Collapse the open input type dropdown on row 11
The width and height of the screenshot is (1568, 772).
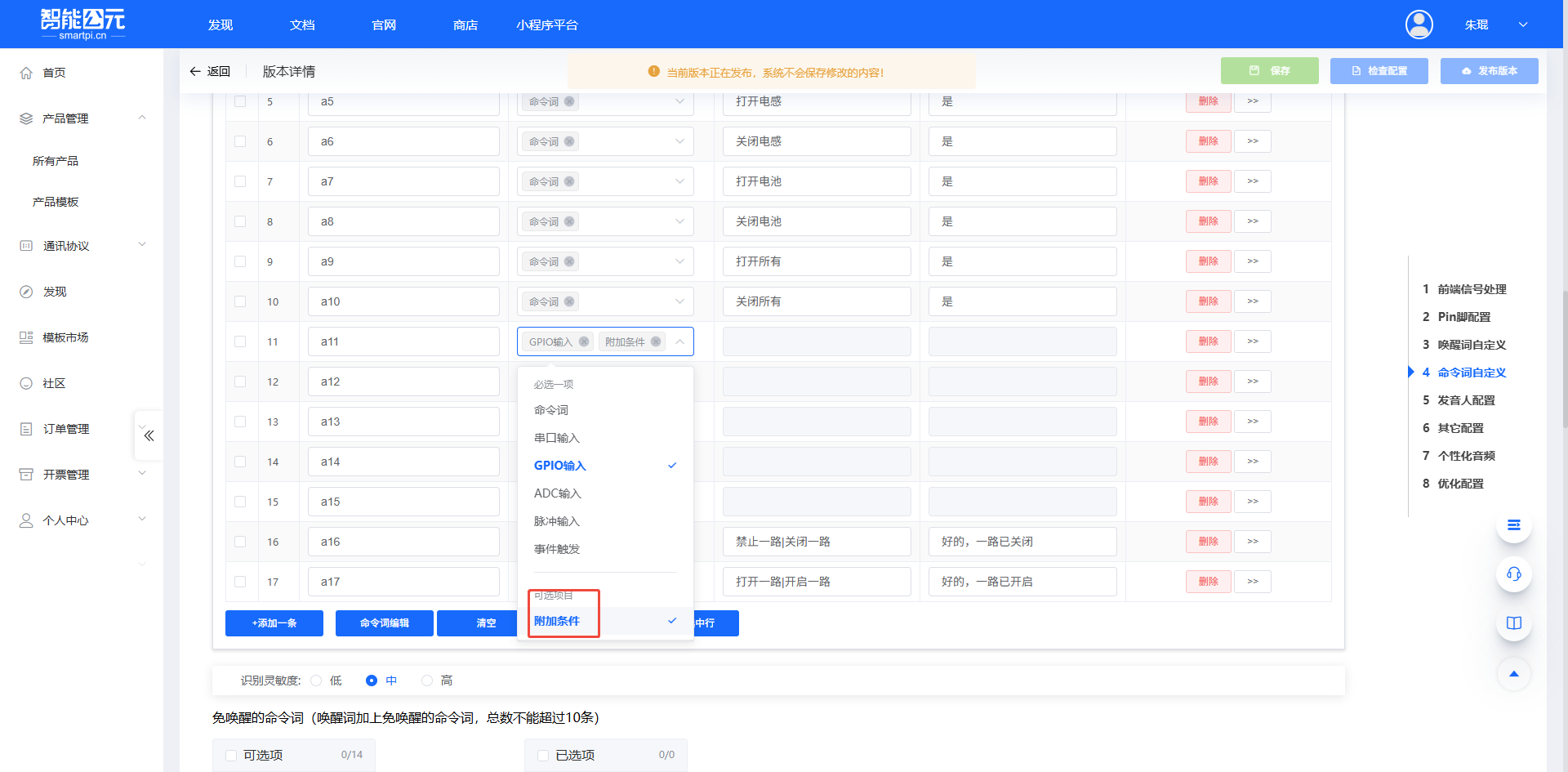(679, 341)
